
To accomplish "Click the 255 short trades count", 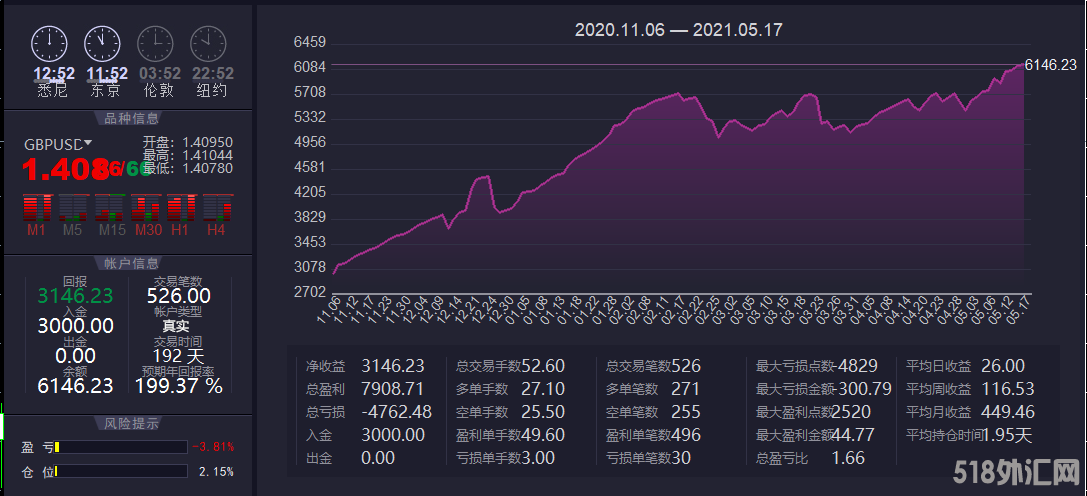I will point(686,412).
